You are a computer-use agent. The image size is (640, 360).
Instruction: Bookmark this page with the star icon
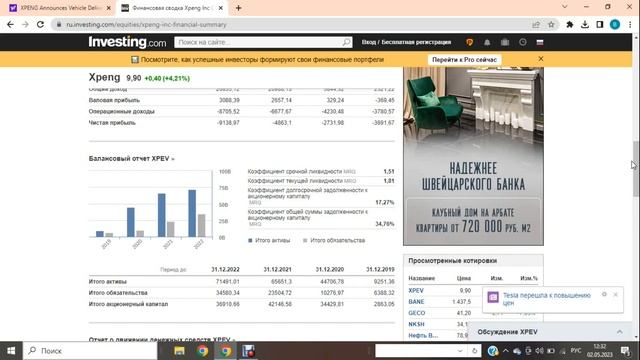[551, 24]
